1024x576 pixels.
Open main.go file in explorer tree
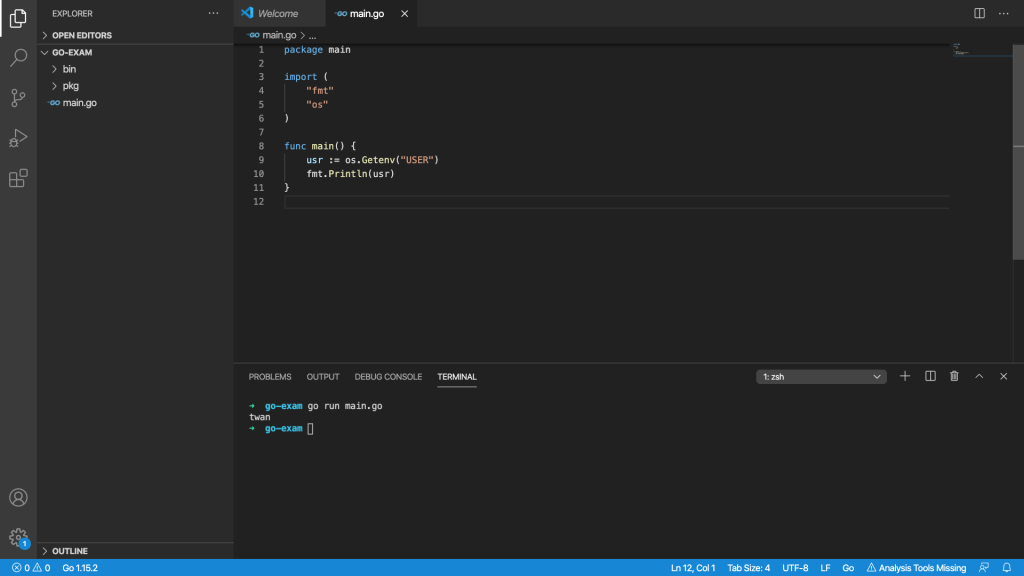click(79, 103)
